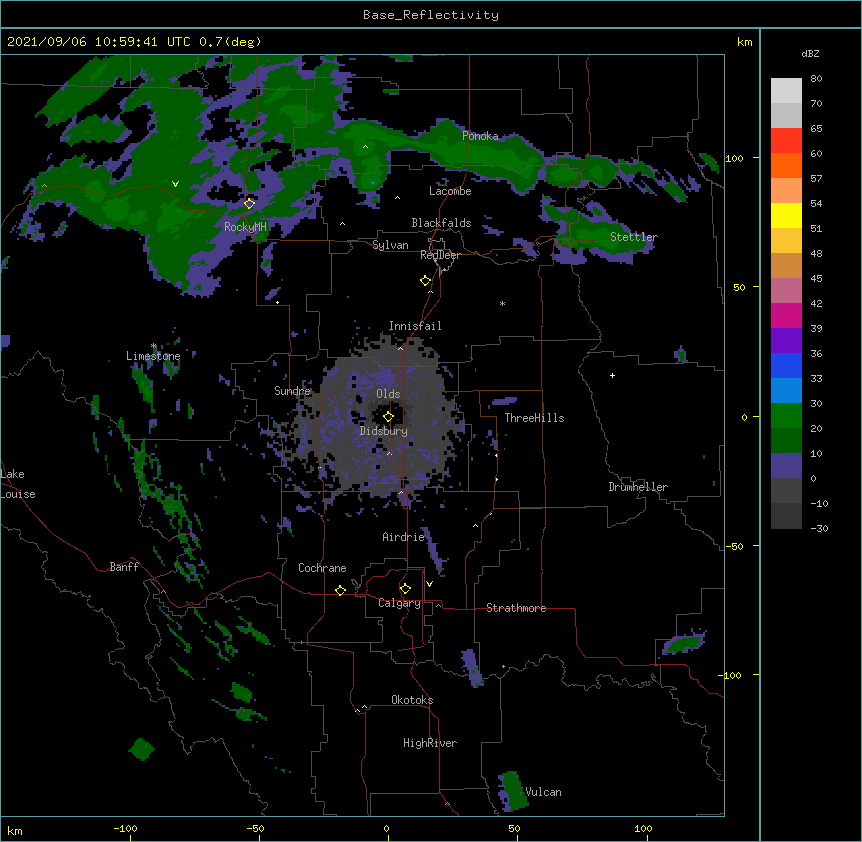Click the Lacombe city label
The image size is (862, 842).
tap(450, 191)
